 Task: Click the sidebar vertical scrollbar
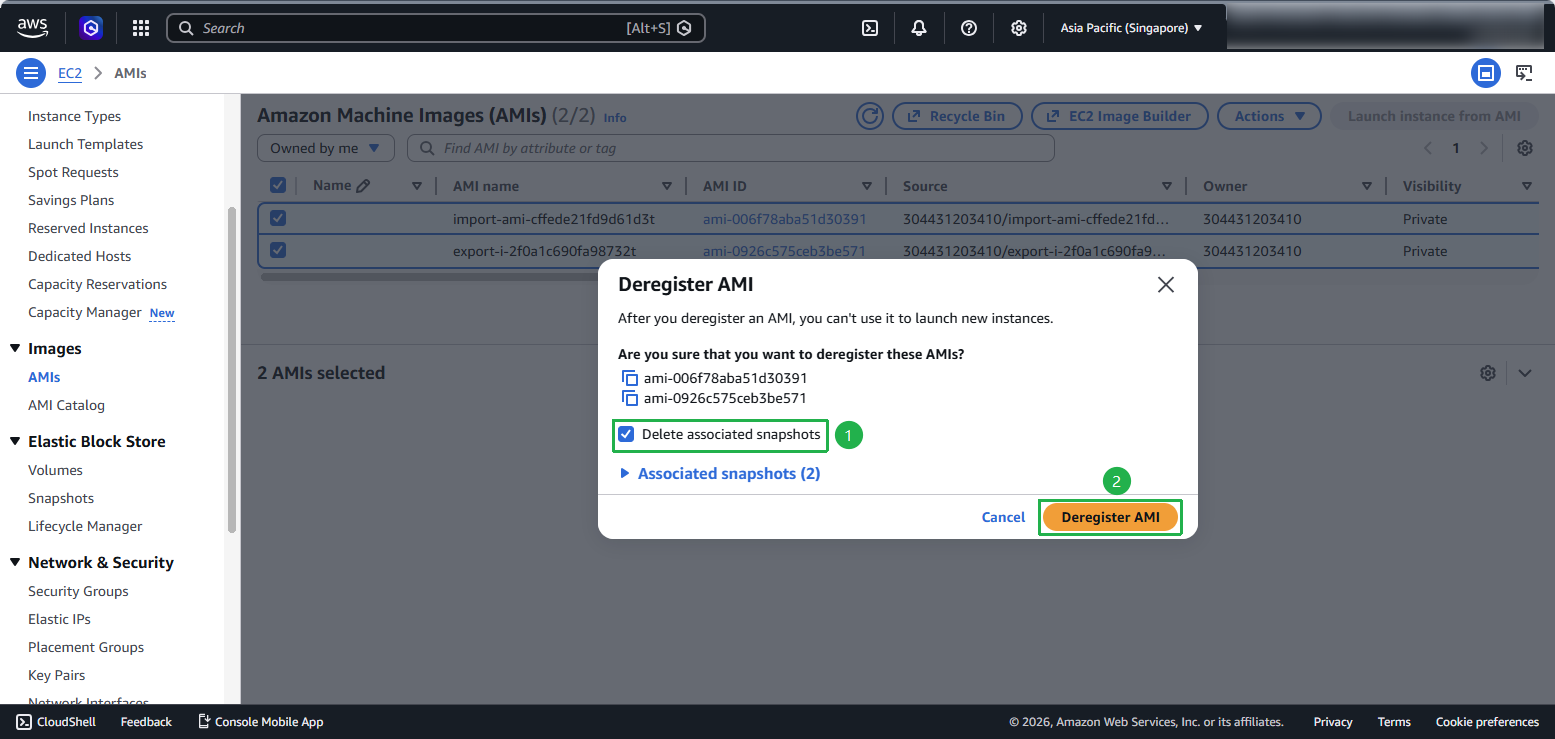point(233,370)
